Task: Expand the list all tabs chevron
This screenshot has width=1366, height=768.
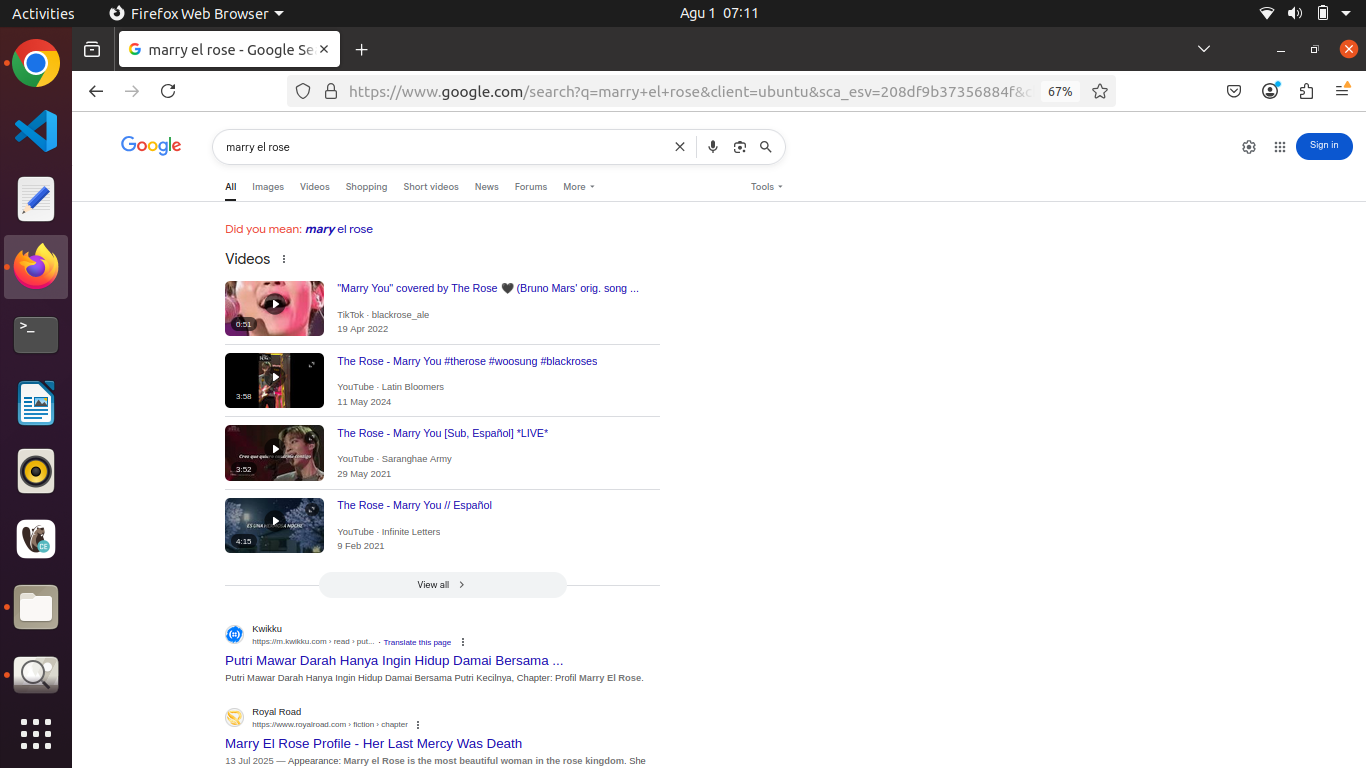Action: tap(1204, 49)
